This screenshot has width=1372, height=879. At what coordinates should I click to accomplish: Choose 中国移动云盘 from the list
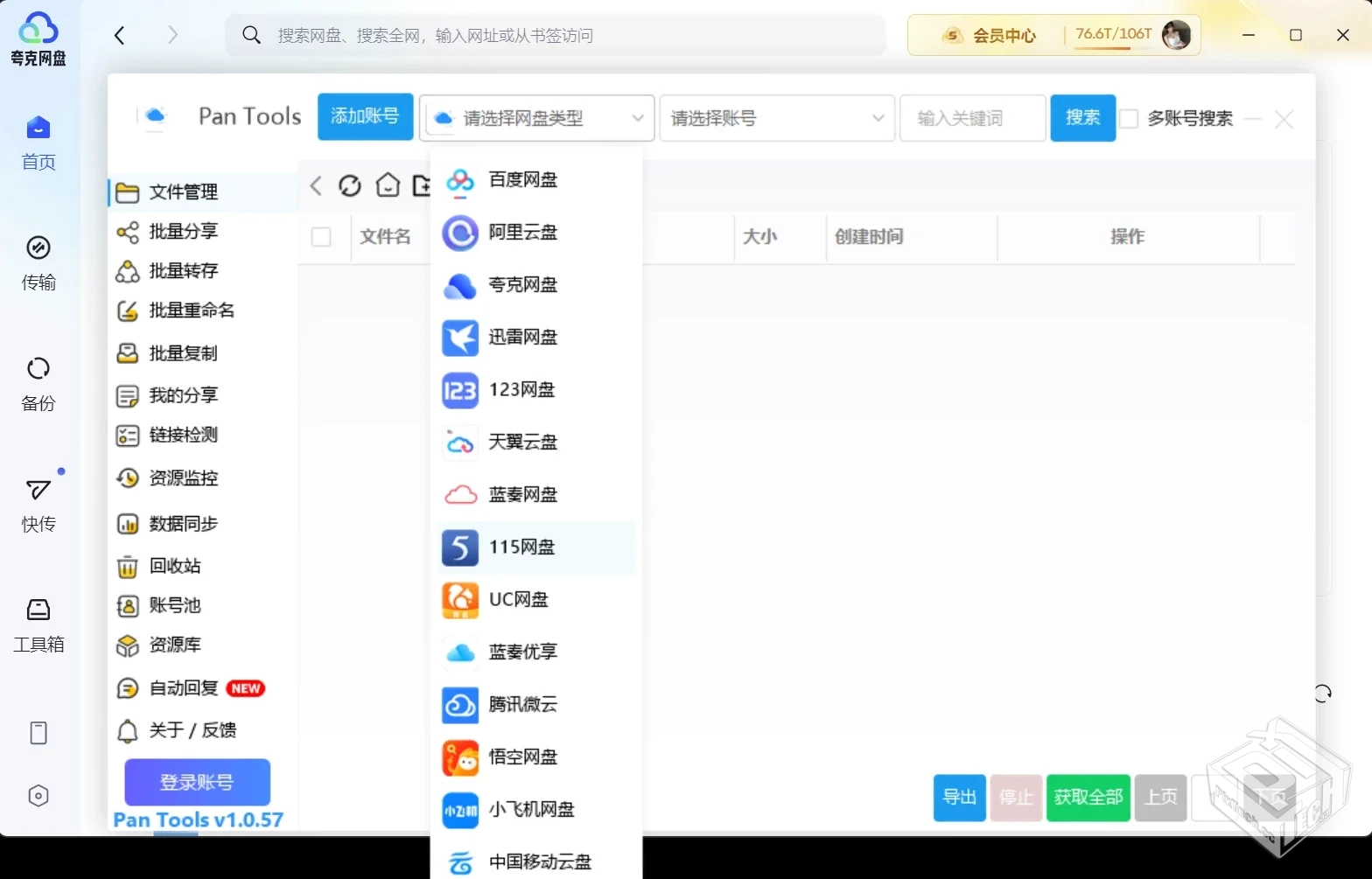tap(536, 862)
